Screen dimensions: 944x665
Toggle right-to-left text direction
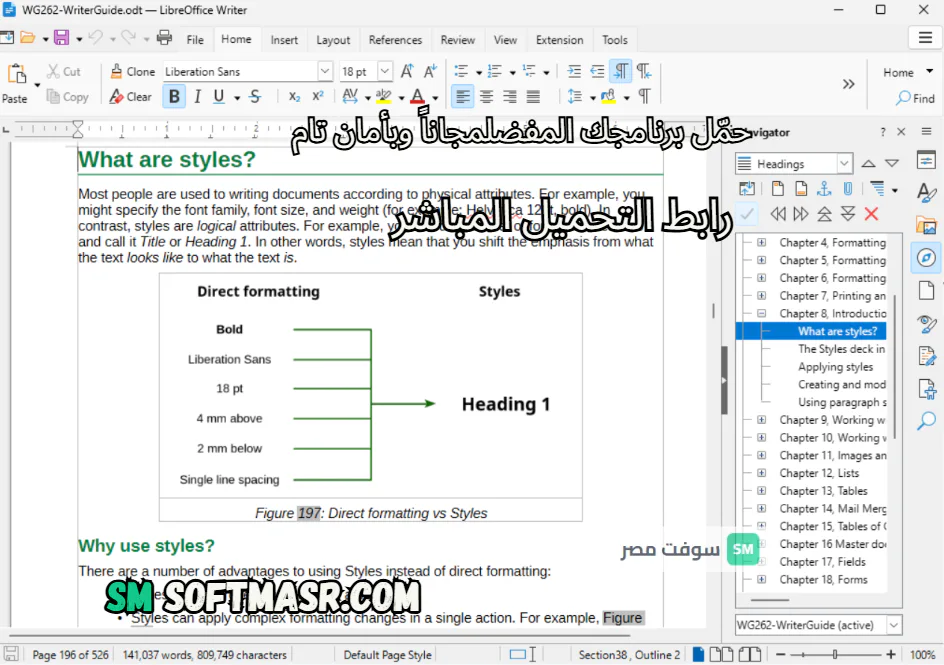point(644,71)
